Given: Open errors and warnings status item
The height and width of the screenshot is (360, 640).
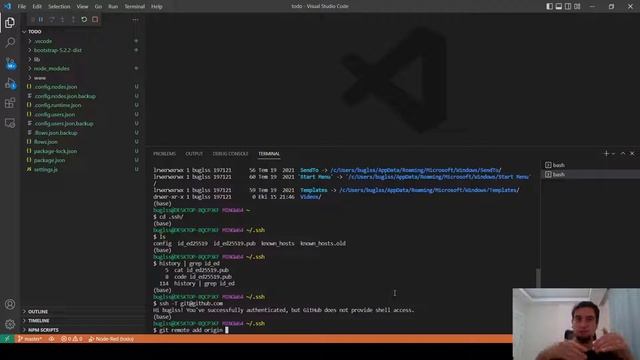Looking at the screenshot, I should [71, 339].
